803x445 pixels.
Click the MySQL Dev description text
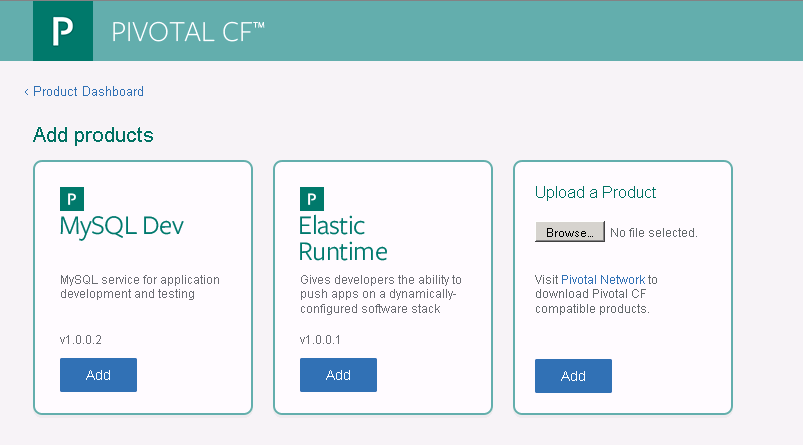tap(139, 287)
